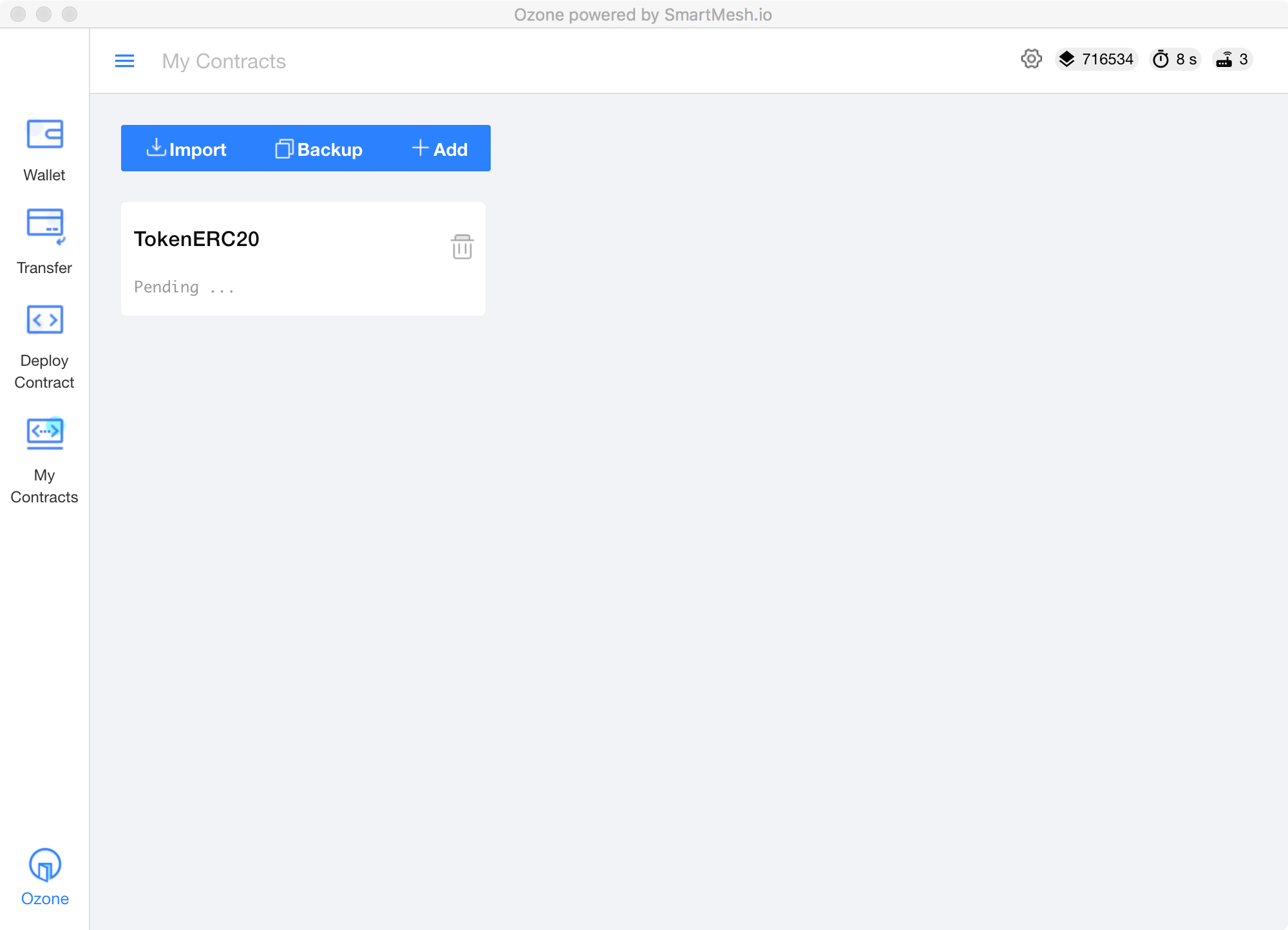Select the Transfer label in sidebar
The width and height of the screenshot is (1288, 930).
[x=44, y=268]
